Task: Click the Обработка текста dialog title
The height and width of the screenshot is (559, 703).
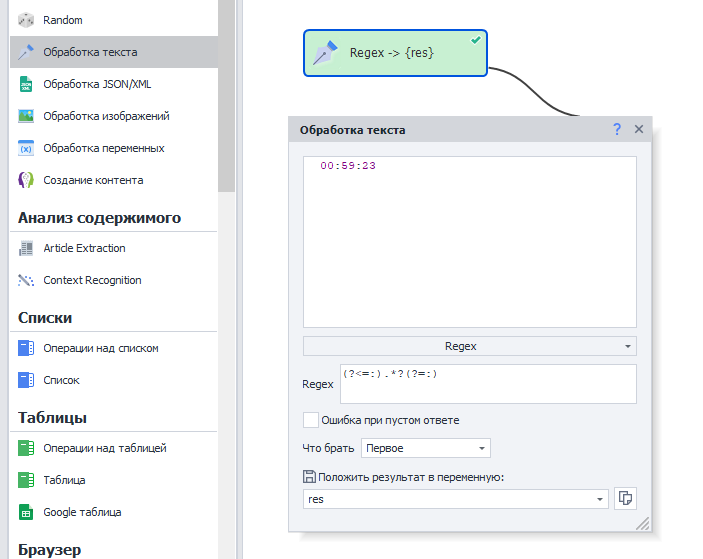Action: point(352,130)
